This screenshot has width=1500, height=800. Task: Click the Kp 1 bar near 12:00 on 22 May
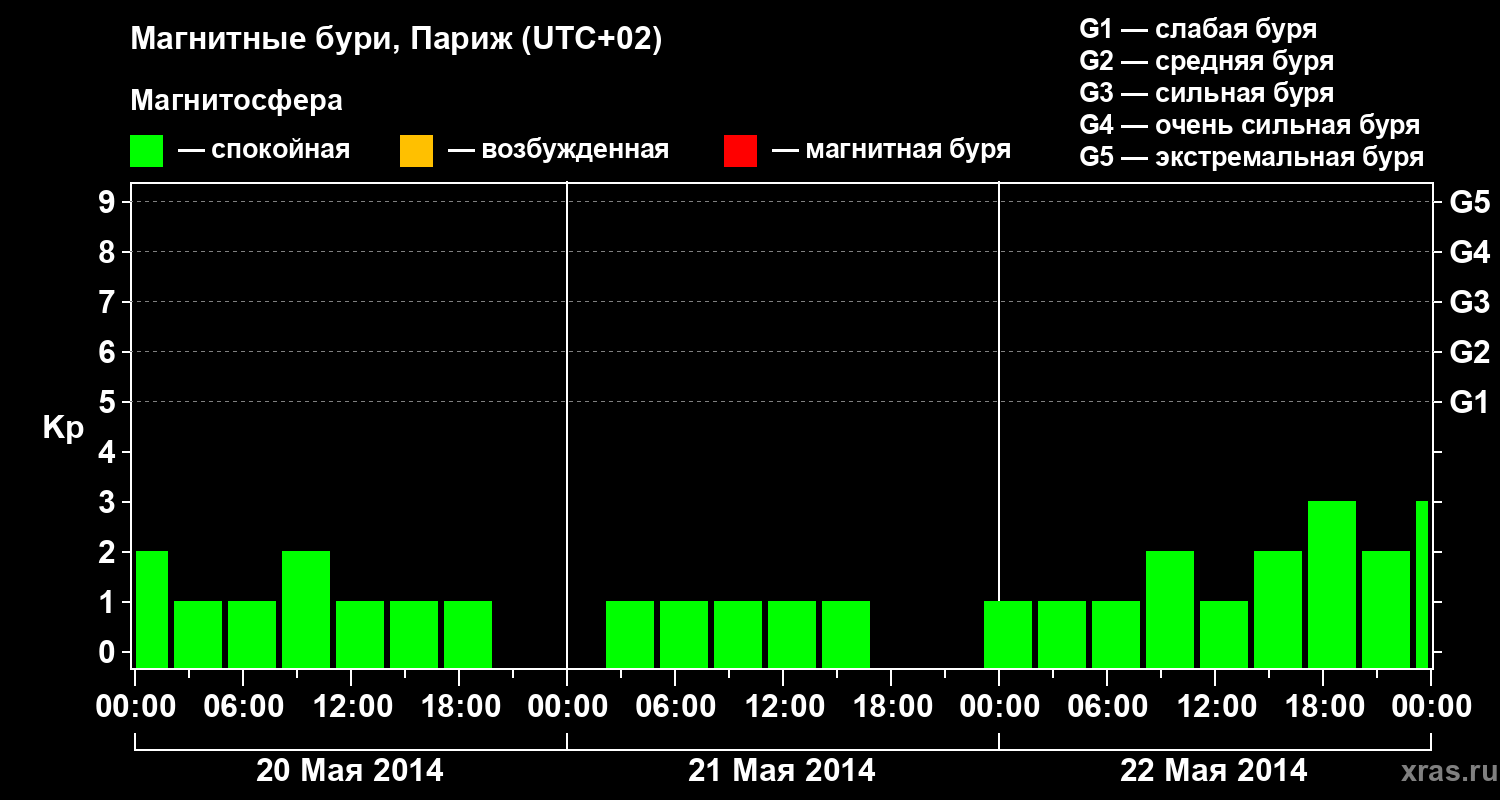[x=1224, y=634]
